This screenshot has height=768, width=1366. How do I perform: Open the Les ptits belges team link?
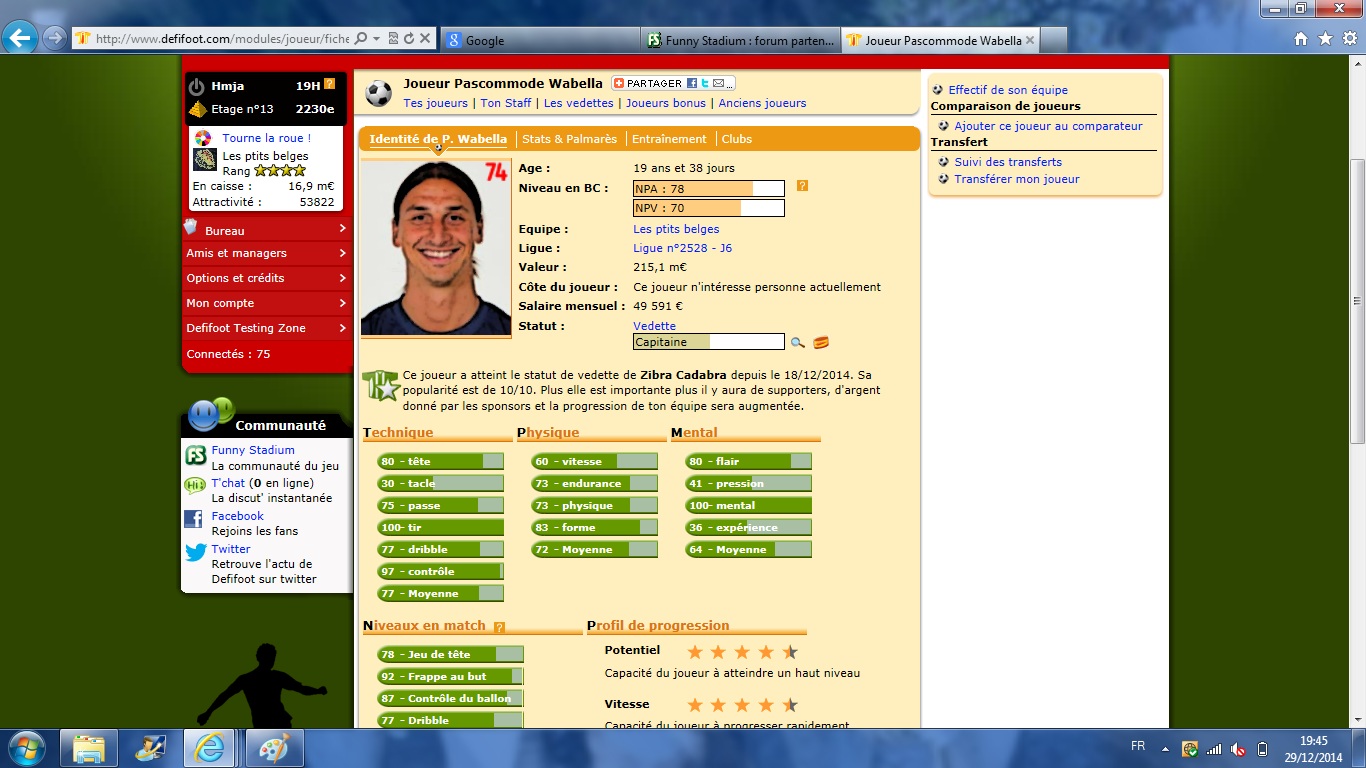click(x=676, y=229)
